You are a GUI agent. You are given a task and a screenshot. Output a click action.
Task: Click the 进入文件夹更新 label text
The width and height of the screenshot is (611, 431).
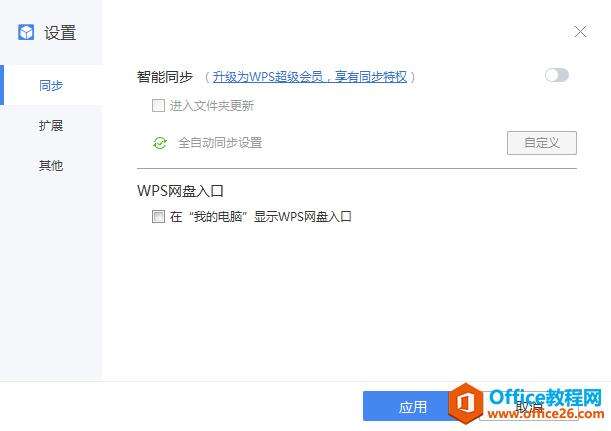pyautogui.click(x=212, y=106)
